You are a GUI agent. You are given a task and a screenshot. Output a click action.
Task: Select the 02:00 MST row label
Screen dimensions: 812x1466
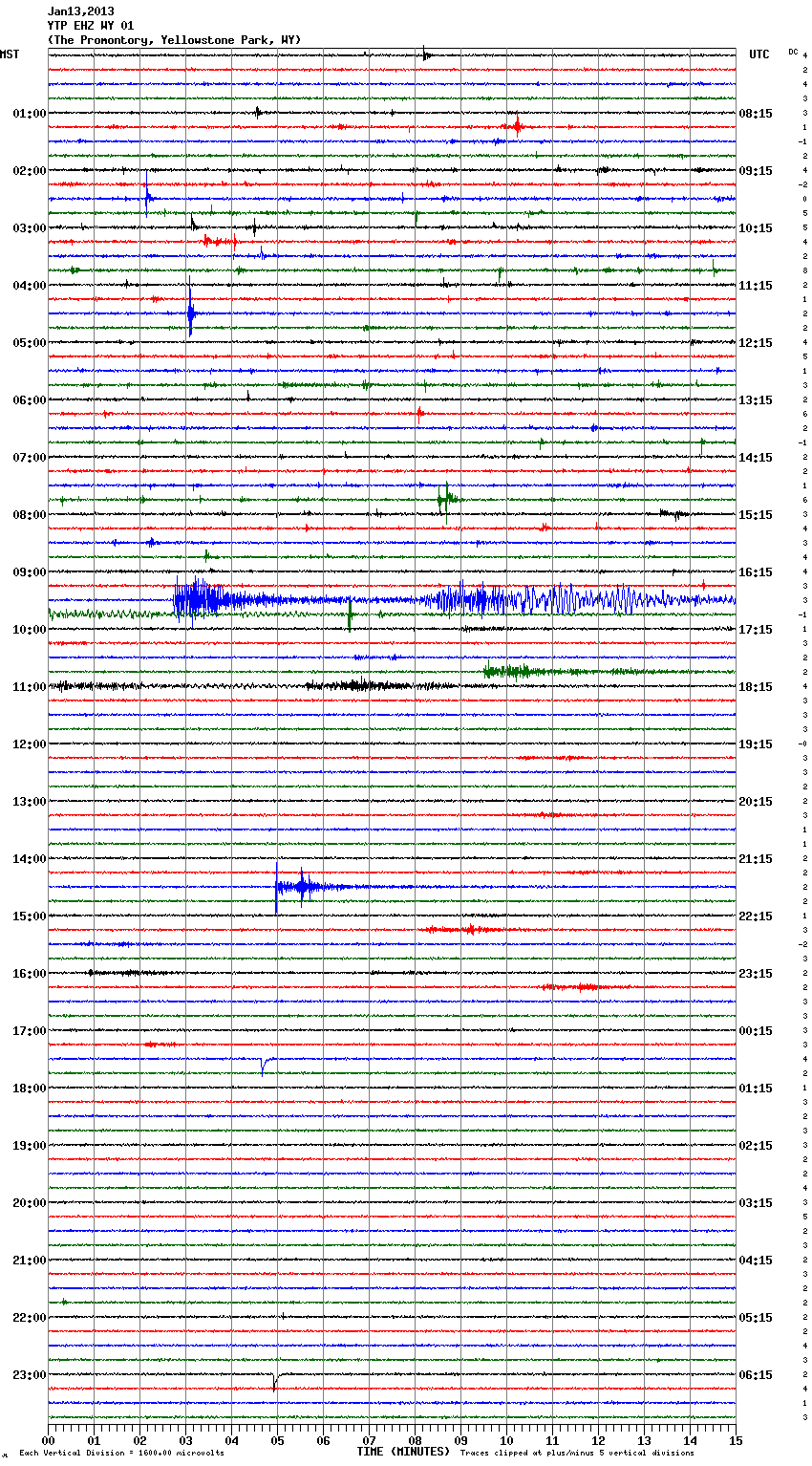coord(30,171)
